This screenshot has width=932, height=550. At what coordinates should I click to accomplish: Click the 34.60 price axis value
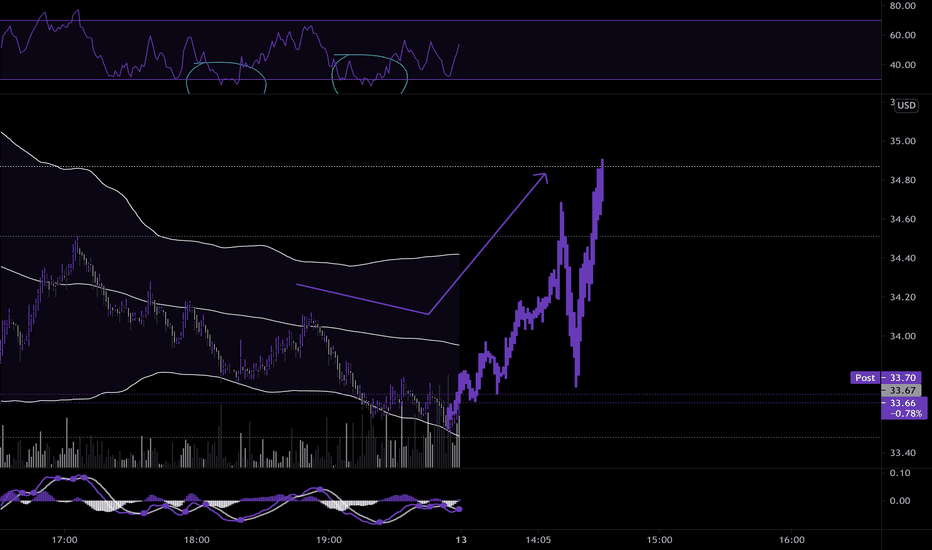point(903,219)
